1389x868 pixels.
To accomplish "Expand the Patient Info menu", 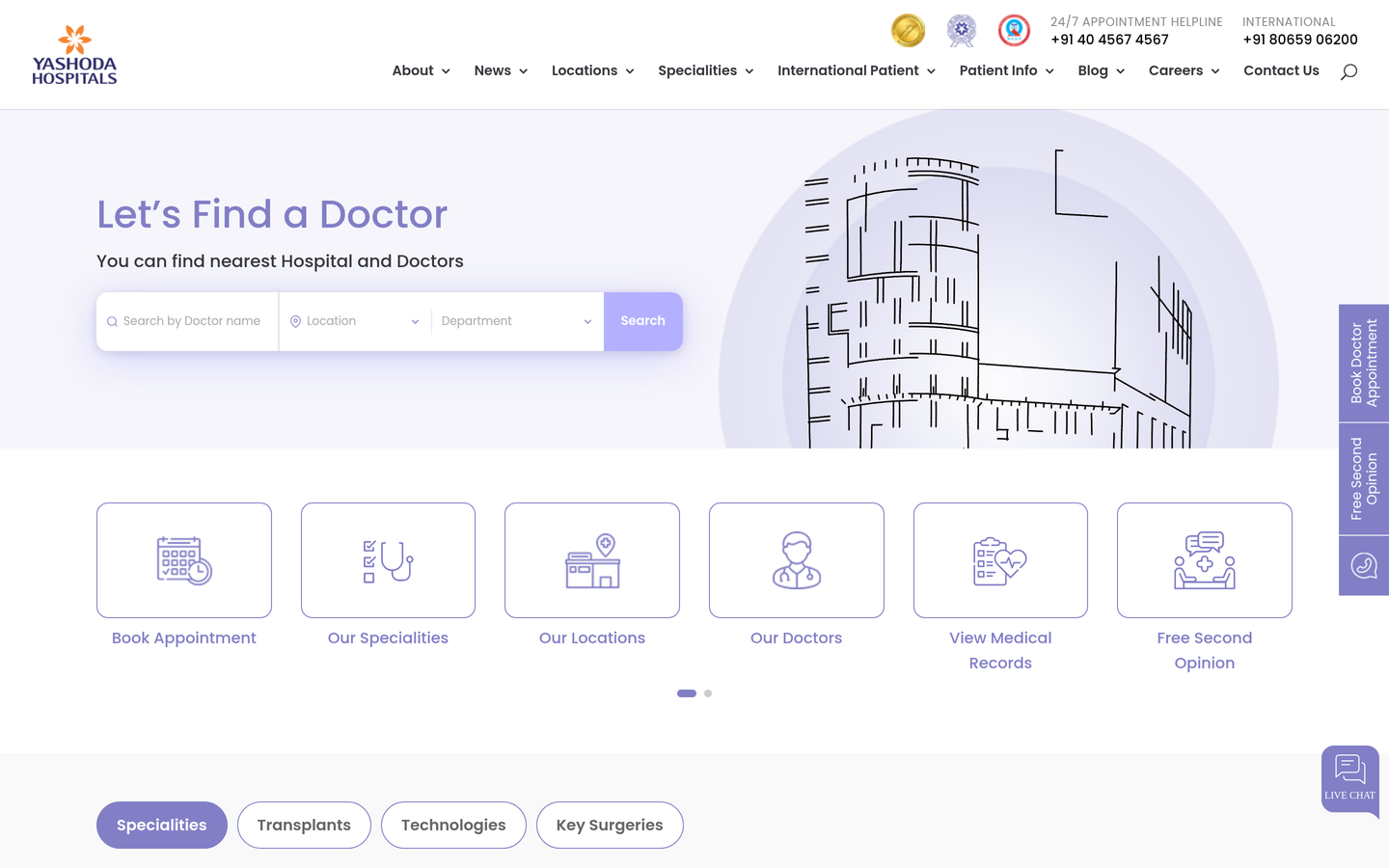I will tap(1007, 70).
